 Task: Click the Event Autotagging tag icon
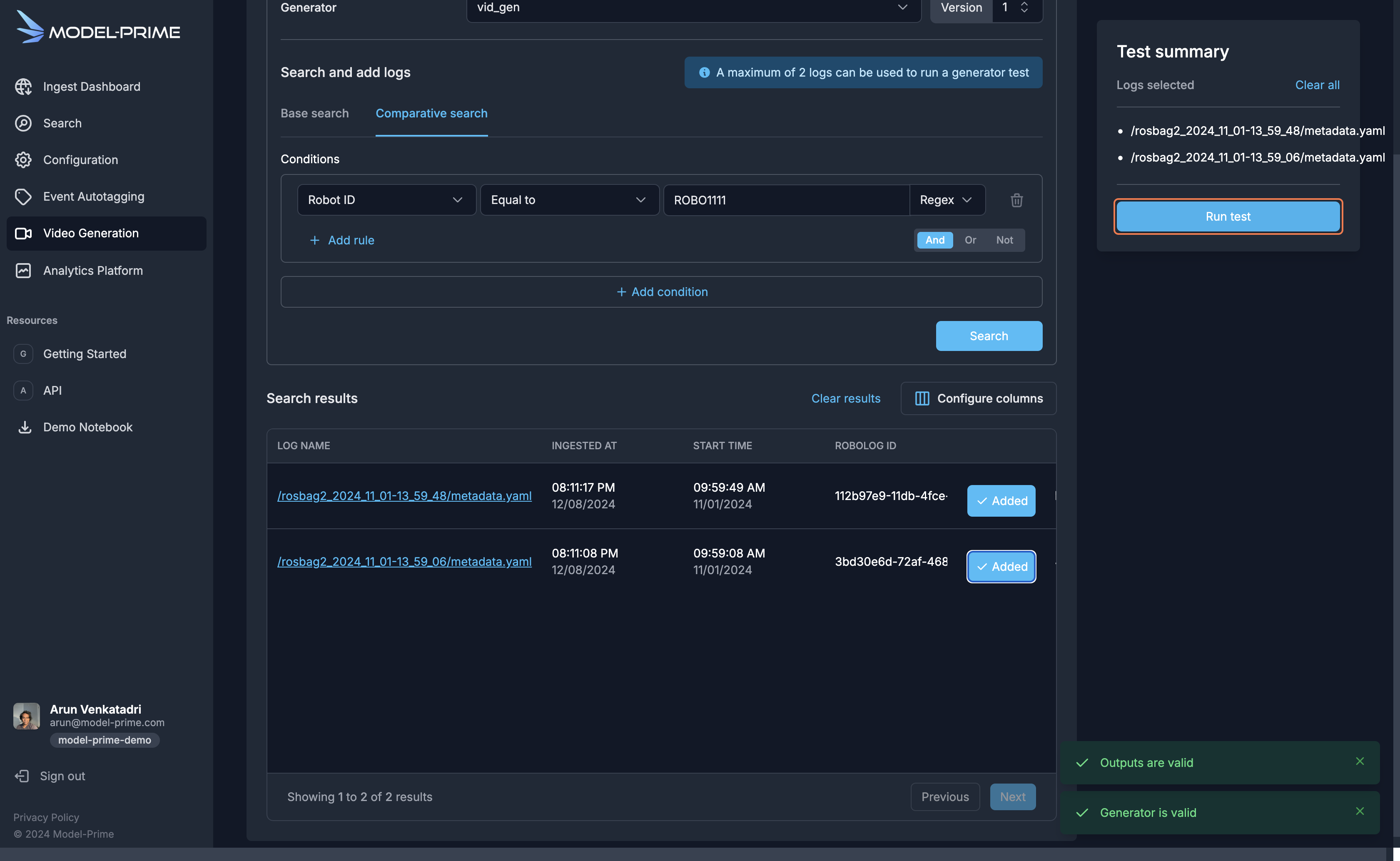click(23, 197)
